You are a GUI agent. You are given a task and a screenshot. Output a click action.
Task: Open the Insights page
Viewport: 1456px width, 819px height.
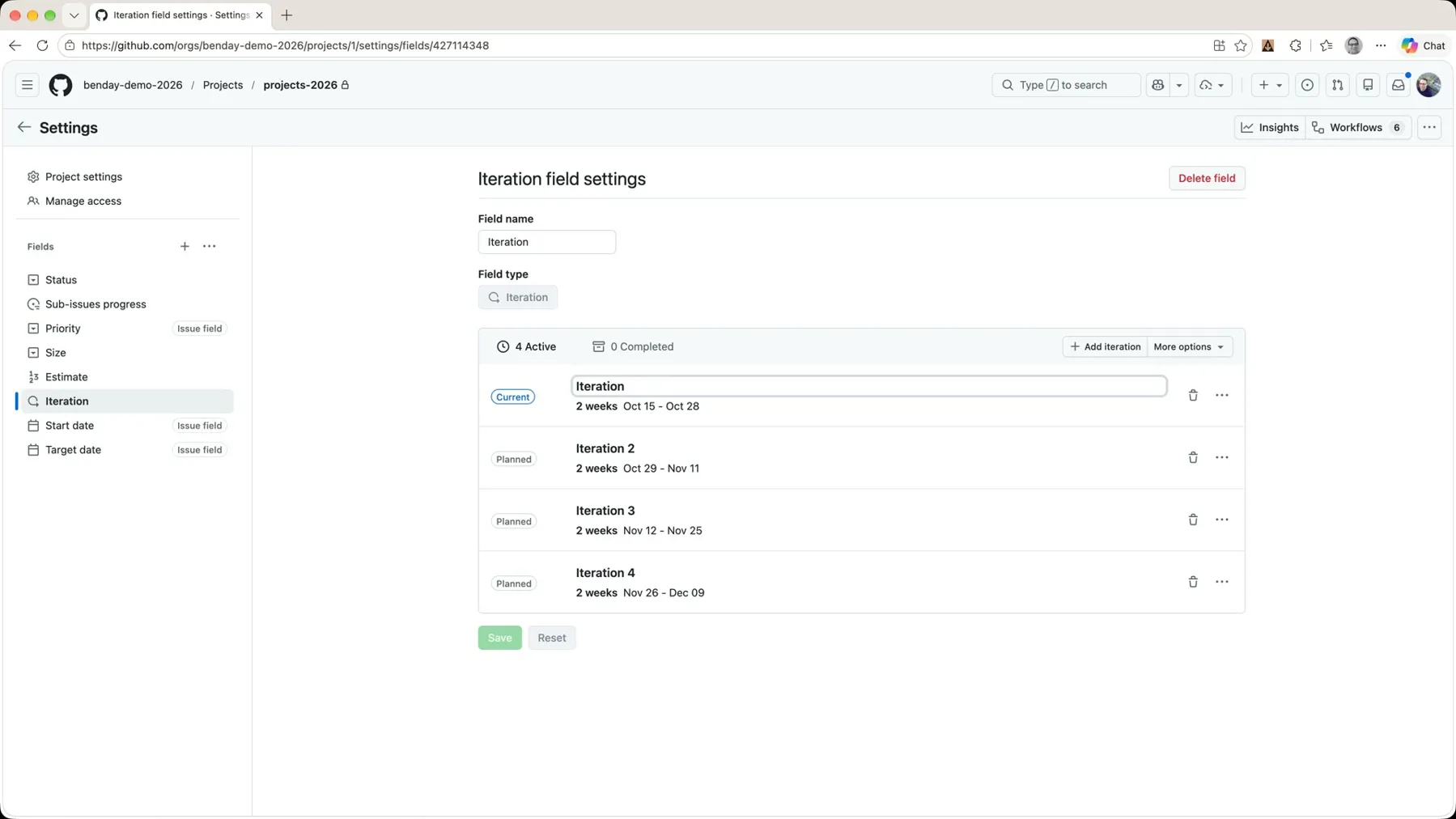pos(1270,127)
